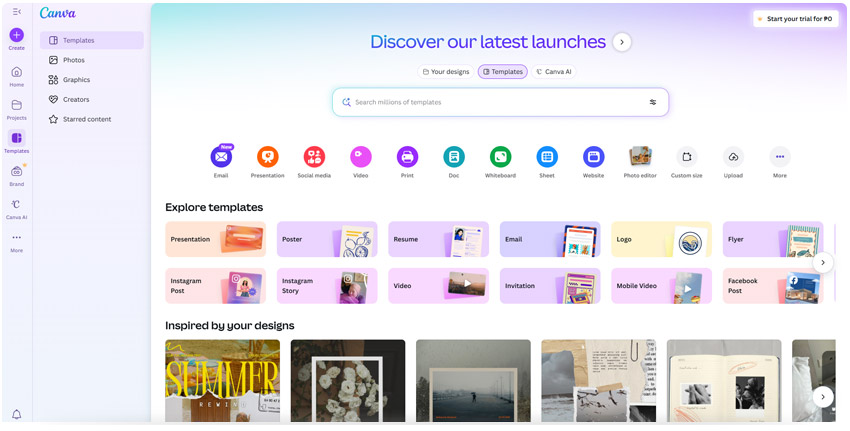Click the More design types icon
The height and width of the screenshot is (431, 850).
(780, 157)
